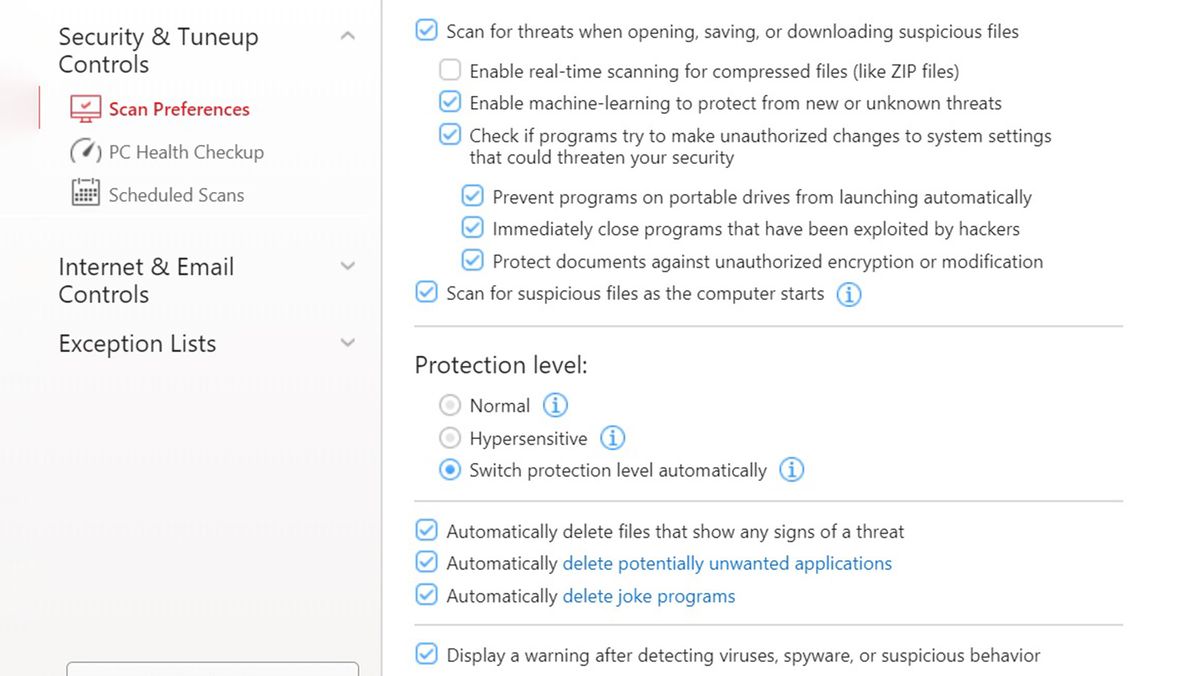This screenshot has width=1200, height=676.
Task: Expand the Exception Lists section
Action: (347, 342)
